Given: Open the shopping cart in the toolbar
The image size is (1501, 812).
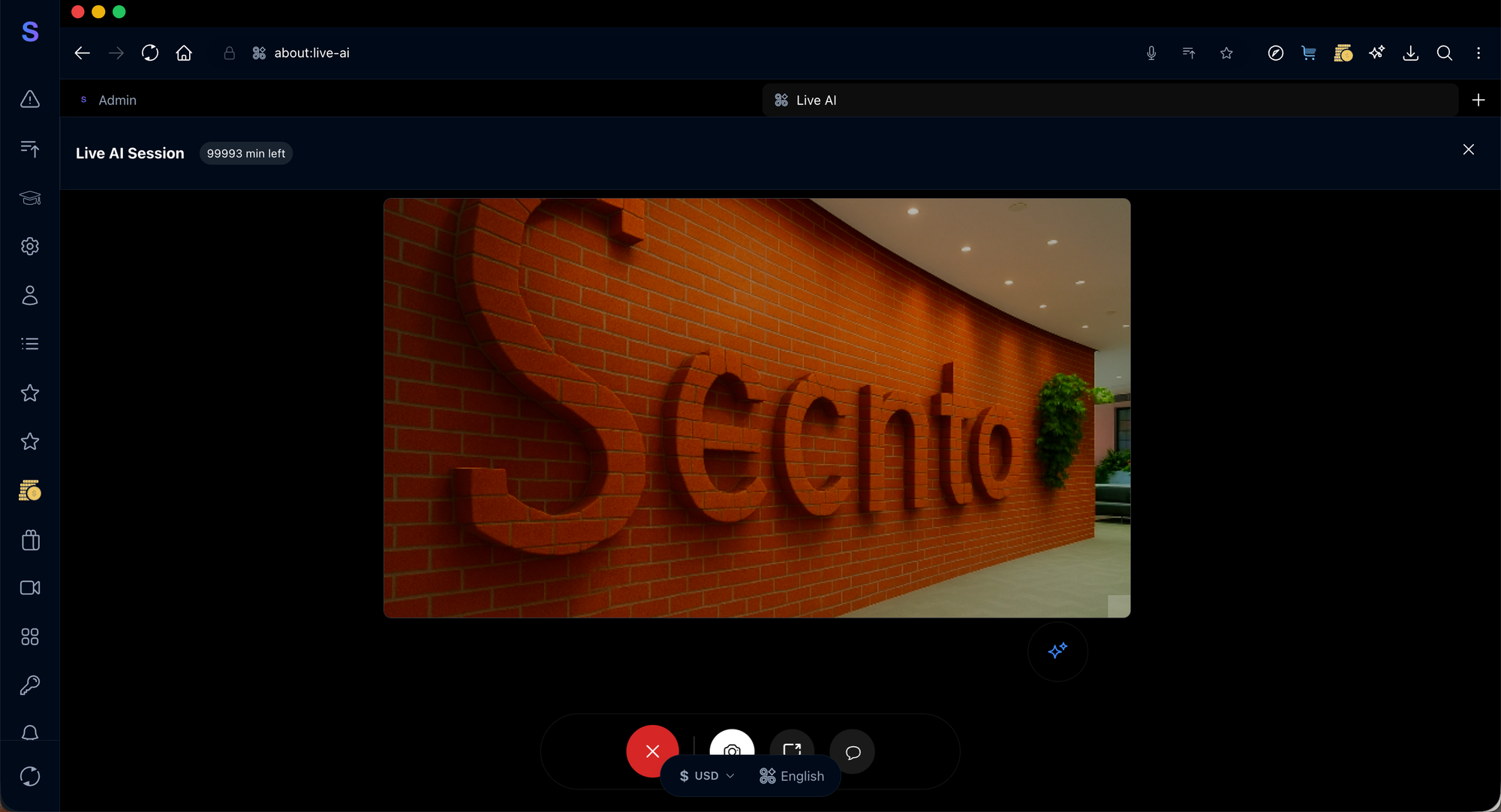Looking at the screenshot, I should 1309,53.
